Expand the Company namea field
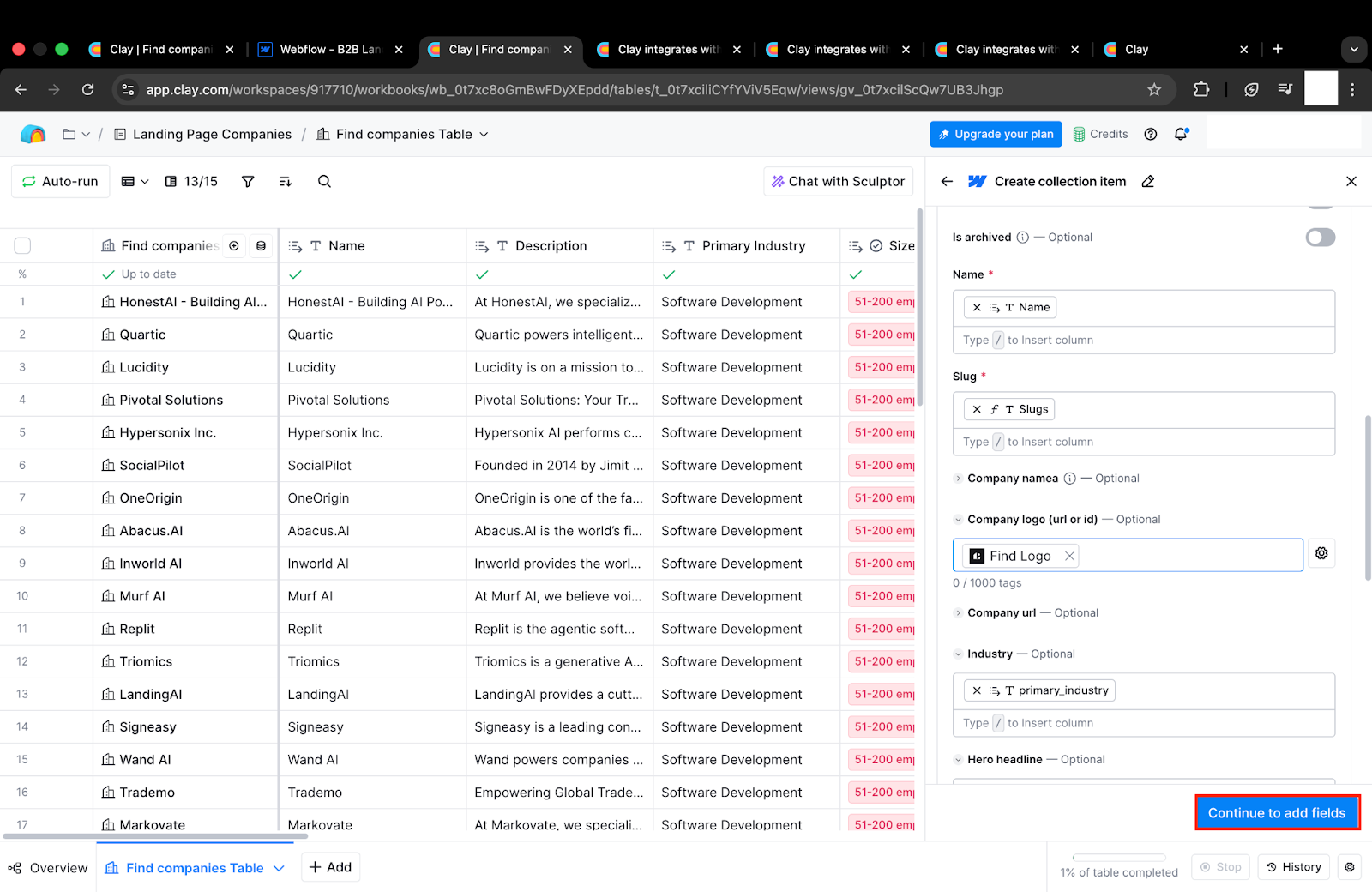Viewport: 1372px width, 892px height. 959,479
